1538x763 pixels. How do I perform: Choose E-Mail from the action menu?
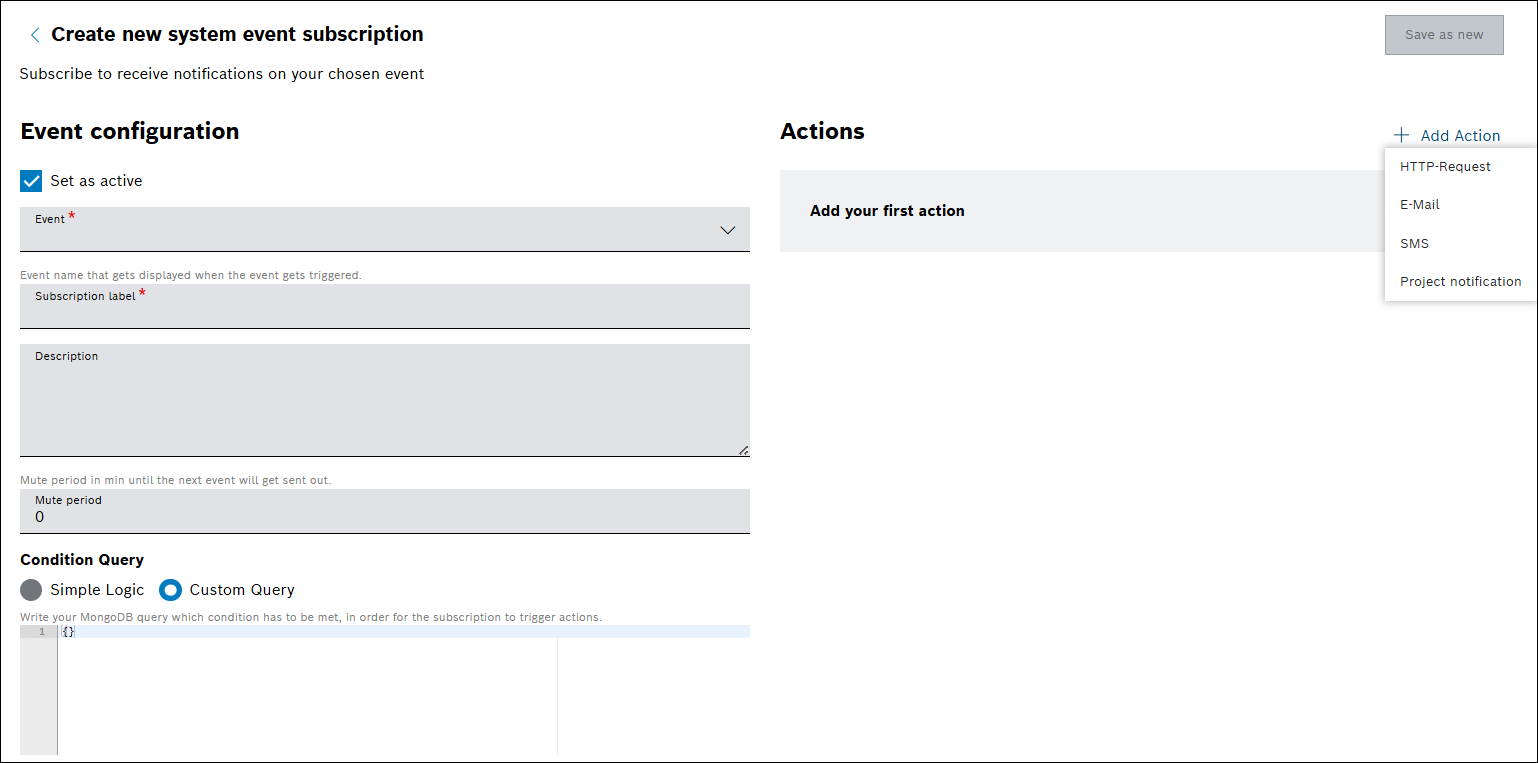tap(1420, 205)
